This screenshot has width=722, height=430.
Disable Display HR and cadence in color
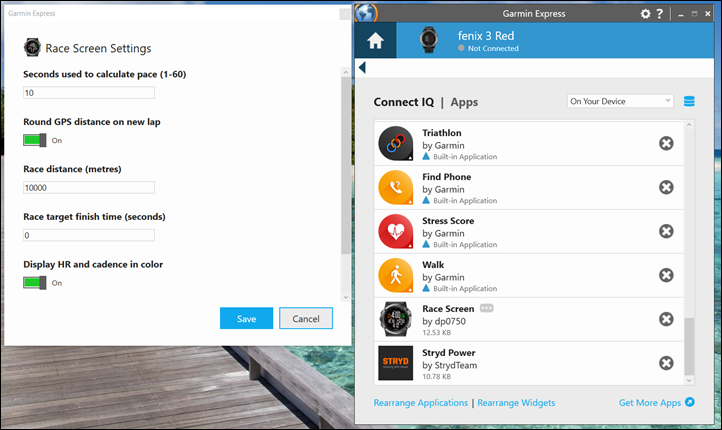click(36, 282)
